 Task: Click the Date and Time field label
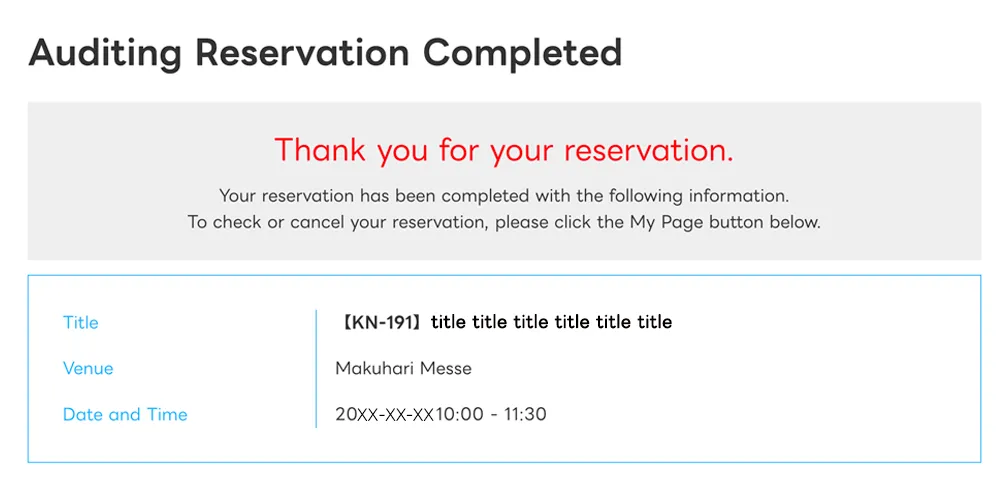coord(125,414)
